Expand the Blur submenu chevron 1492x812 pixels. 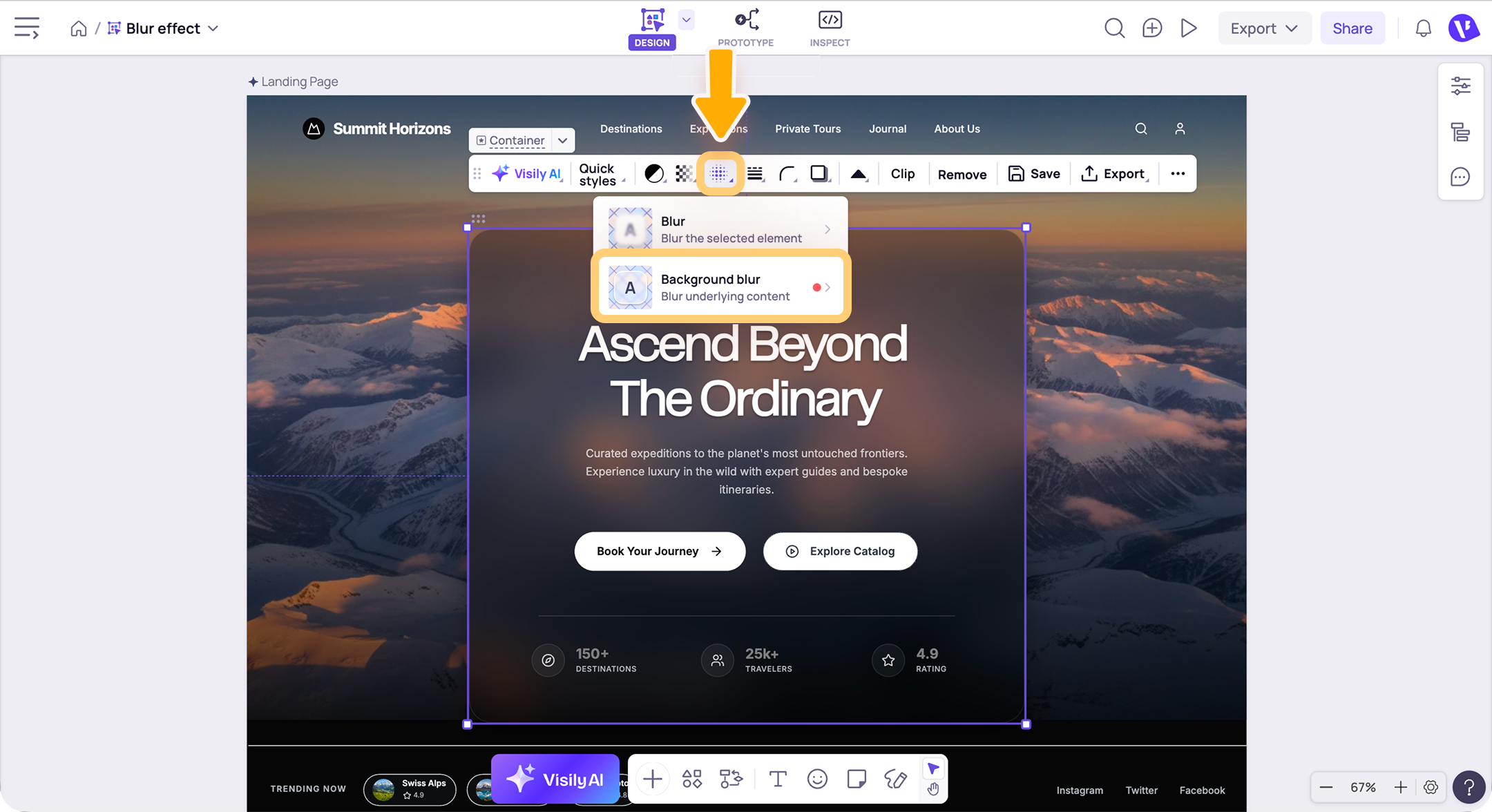828,229
